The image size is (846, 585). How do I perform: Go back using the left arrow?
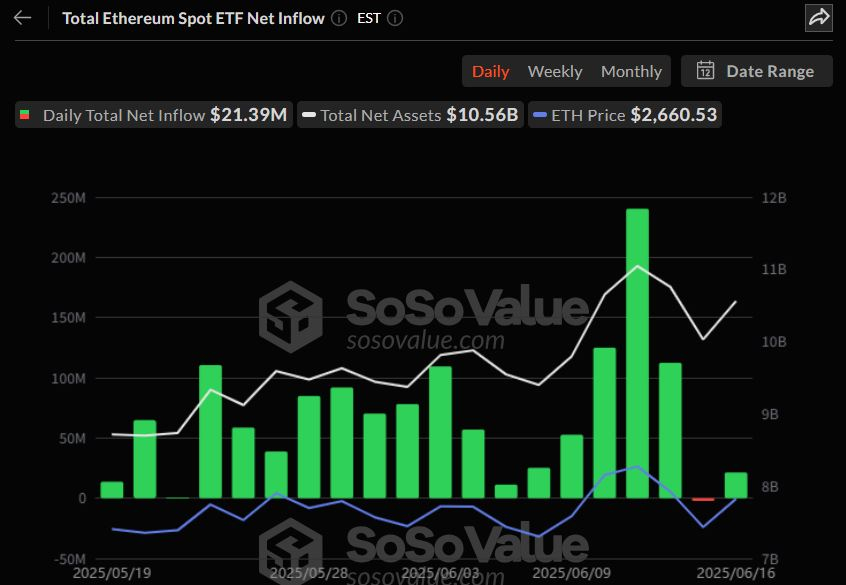23,18
